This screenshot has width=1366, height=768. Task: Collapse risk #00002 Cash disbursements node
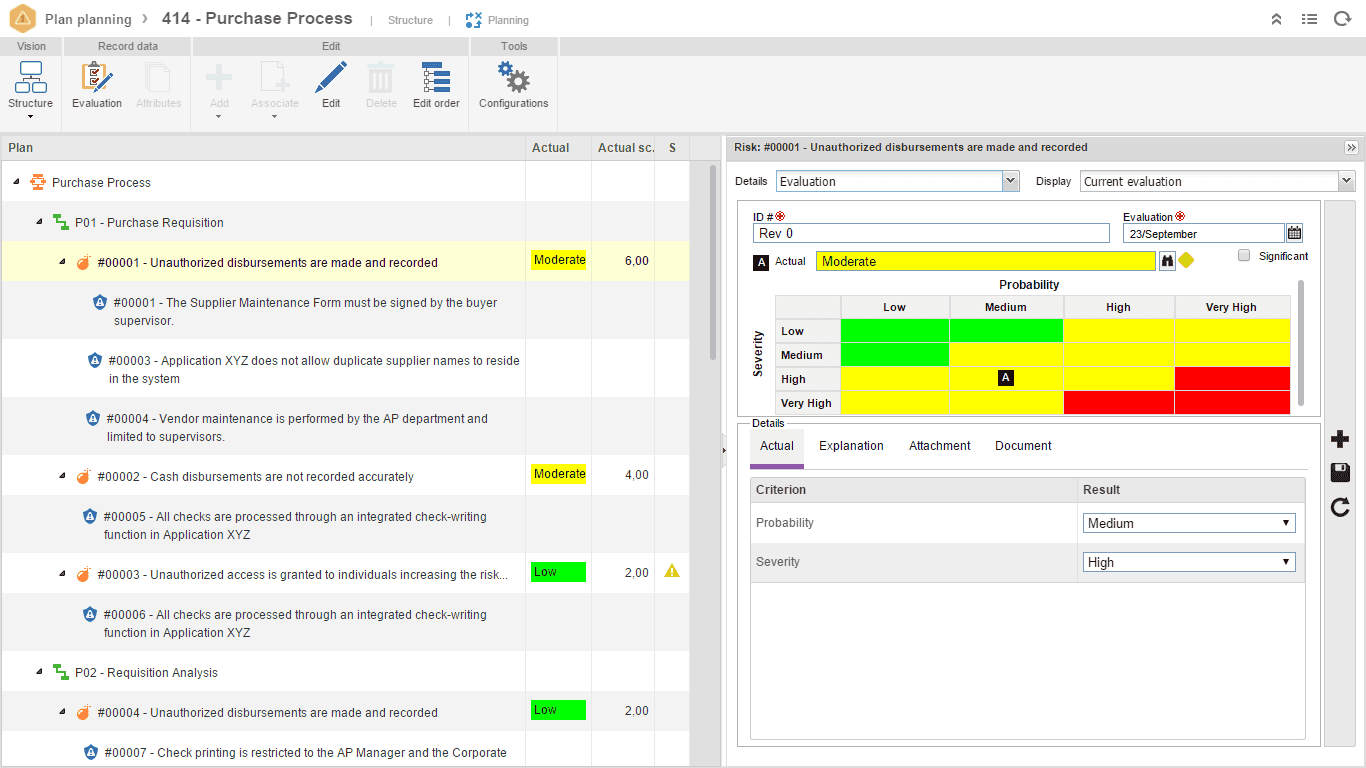(63, 476)
